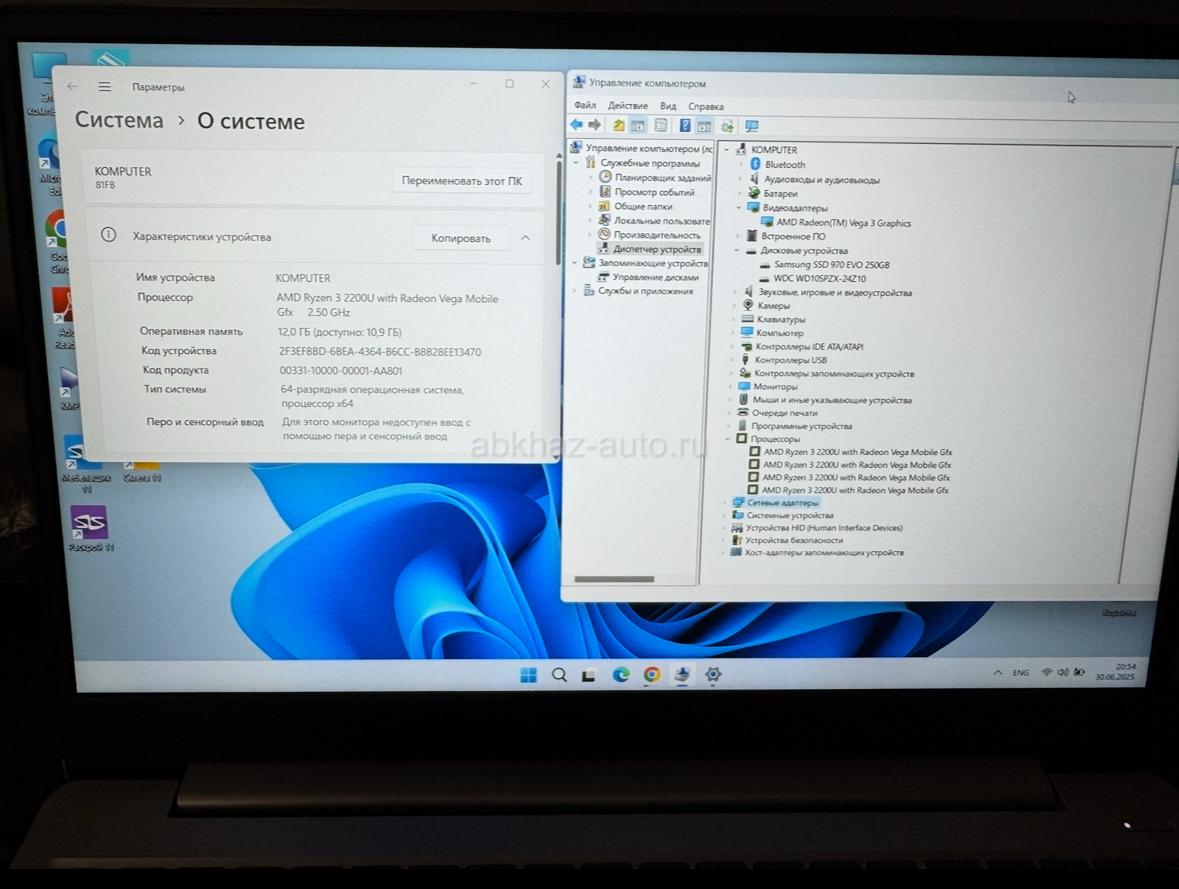Click the Переименовать этот ПК button
1179x889 pixels.
(x=462, y=181)
